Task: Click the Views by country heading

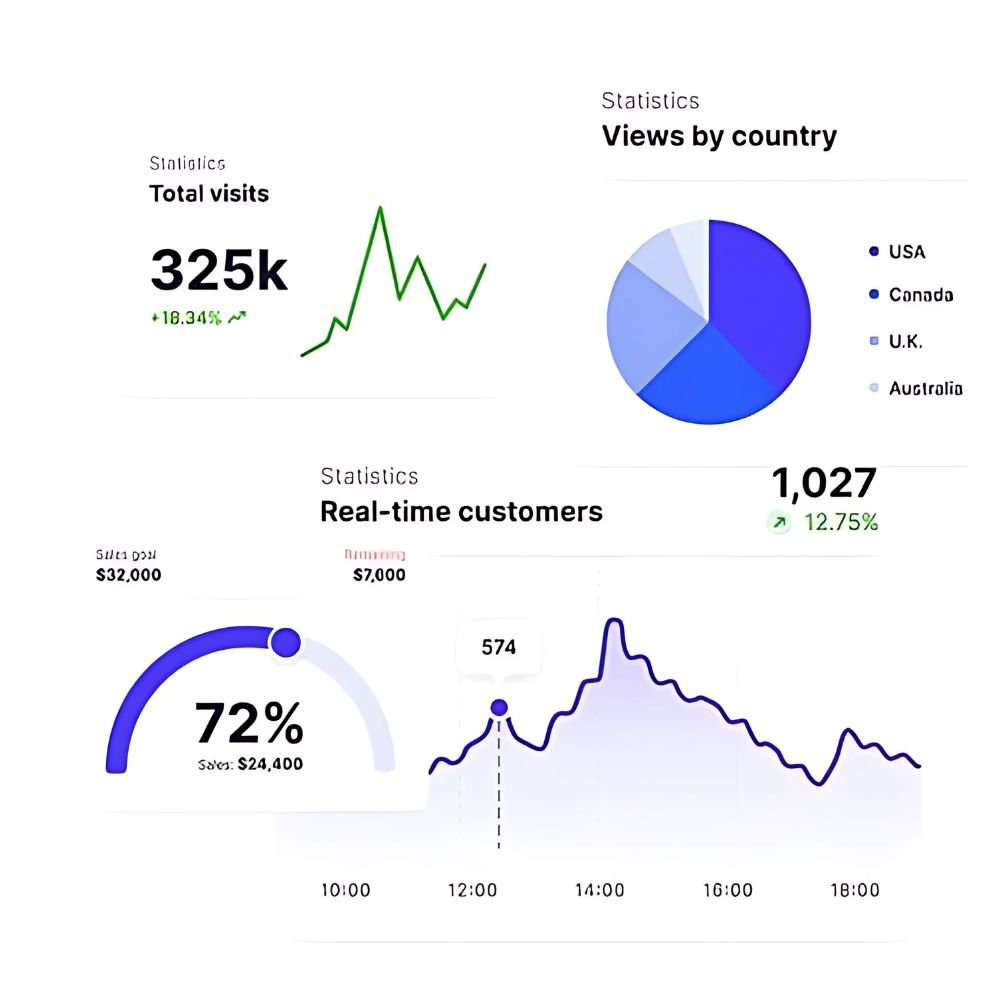Action: click(x=719, y=136)
